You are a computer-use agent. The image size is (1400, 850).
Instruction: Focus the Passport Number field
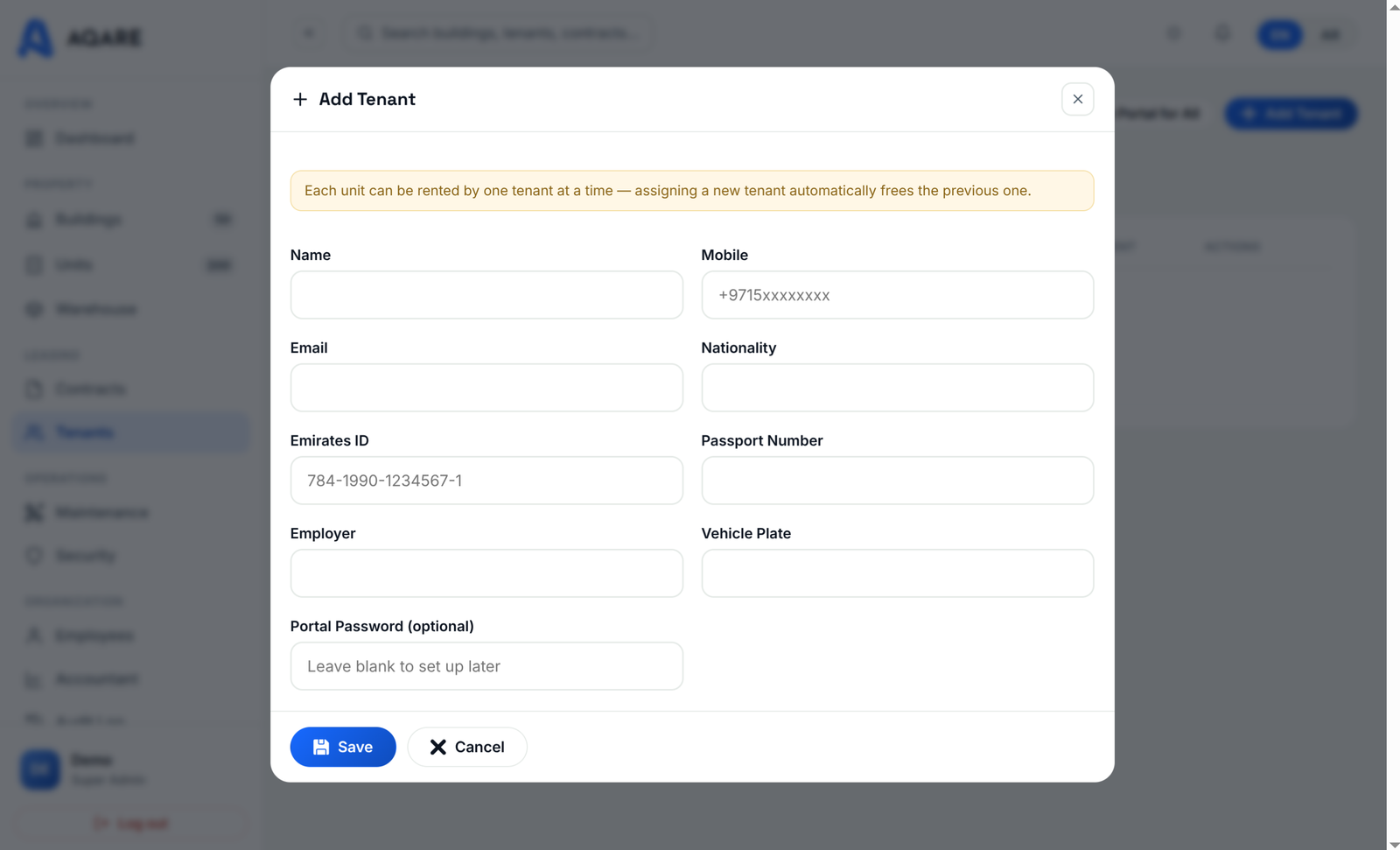click(x=897, y=481)
